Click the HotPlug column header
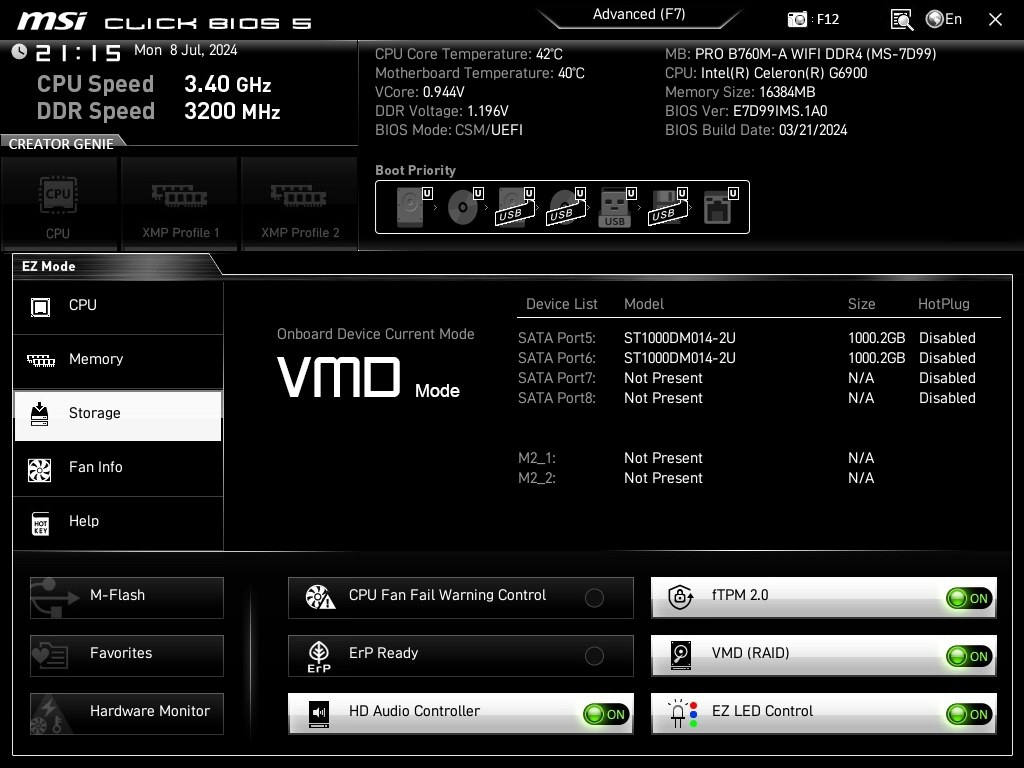This screenshot has height=768, width=1024. click(943, 304)
